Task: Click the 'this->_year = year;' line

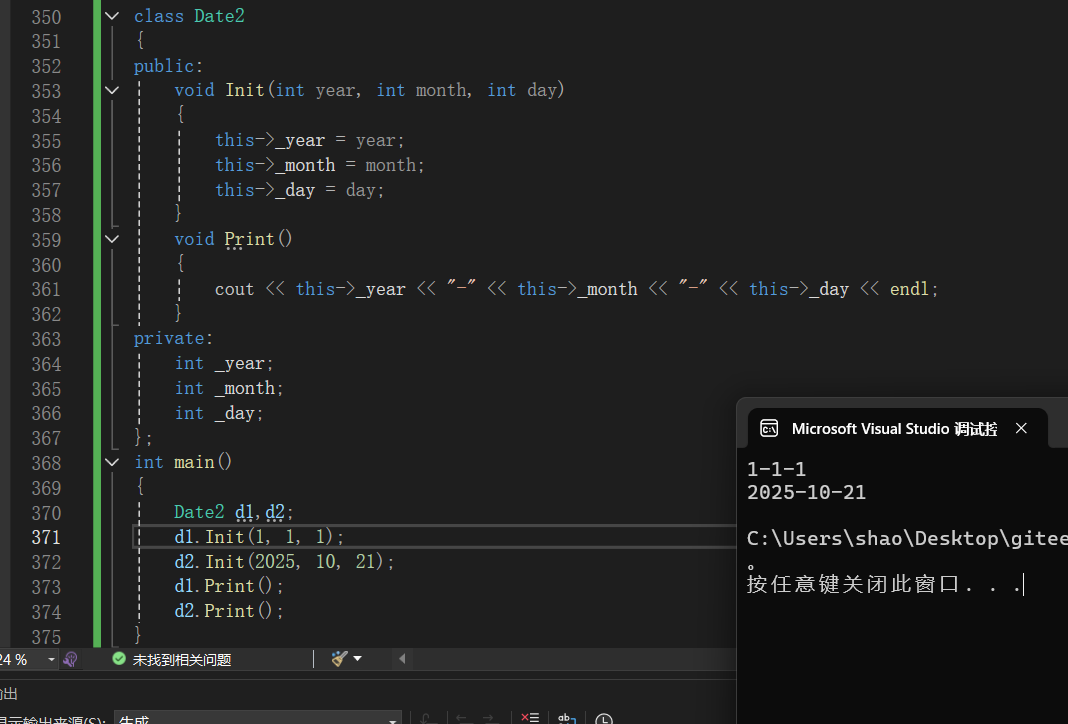Action: click(x=310, y=140)
